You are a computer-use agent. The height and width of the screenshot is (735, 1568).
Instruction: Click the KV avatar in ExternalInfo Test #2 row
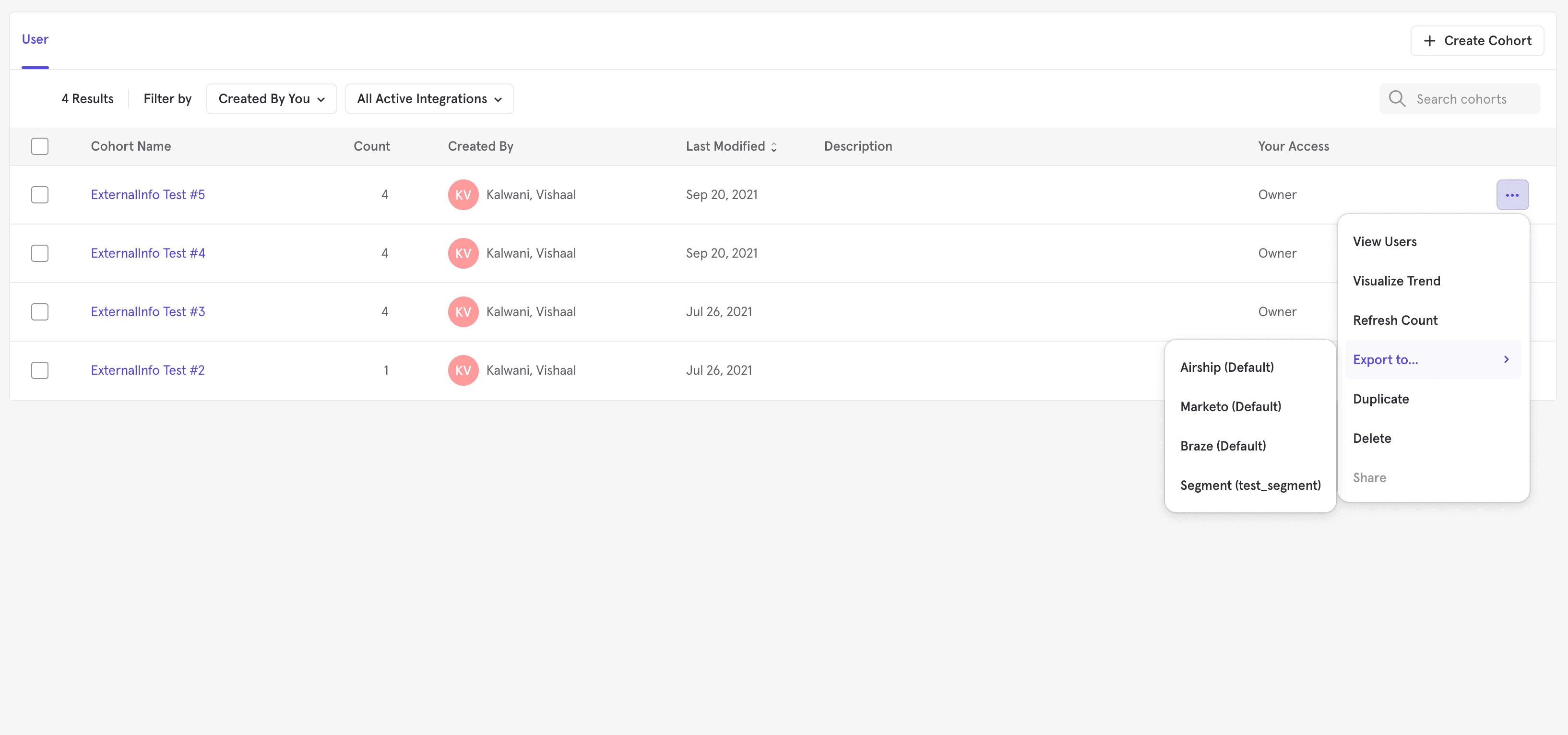click(x=463, y=370)
